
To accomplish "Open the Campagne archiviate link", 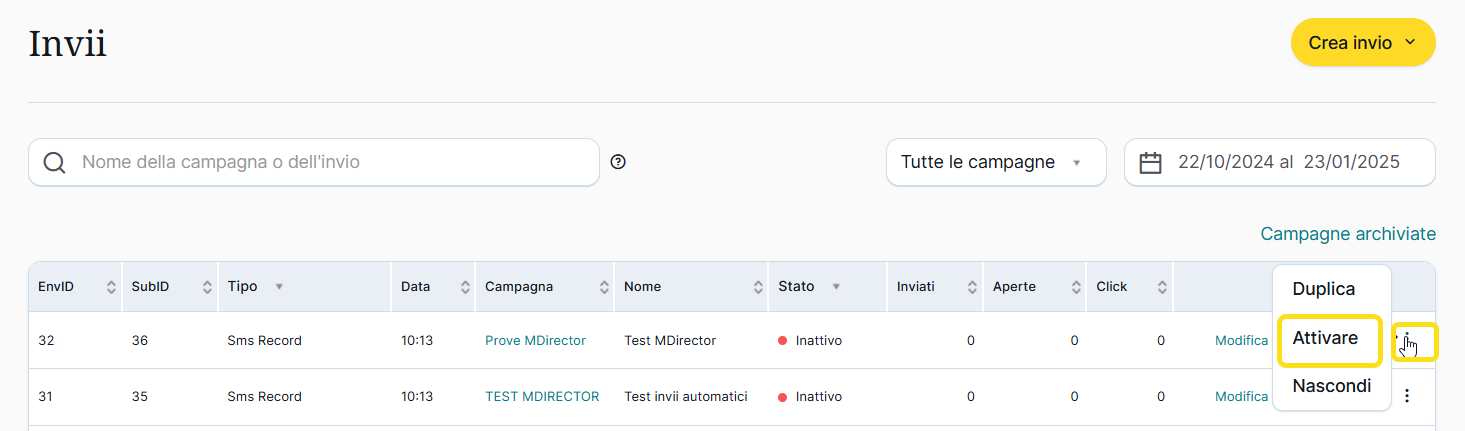I will click(1347, 234).
